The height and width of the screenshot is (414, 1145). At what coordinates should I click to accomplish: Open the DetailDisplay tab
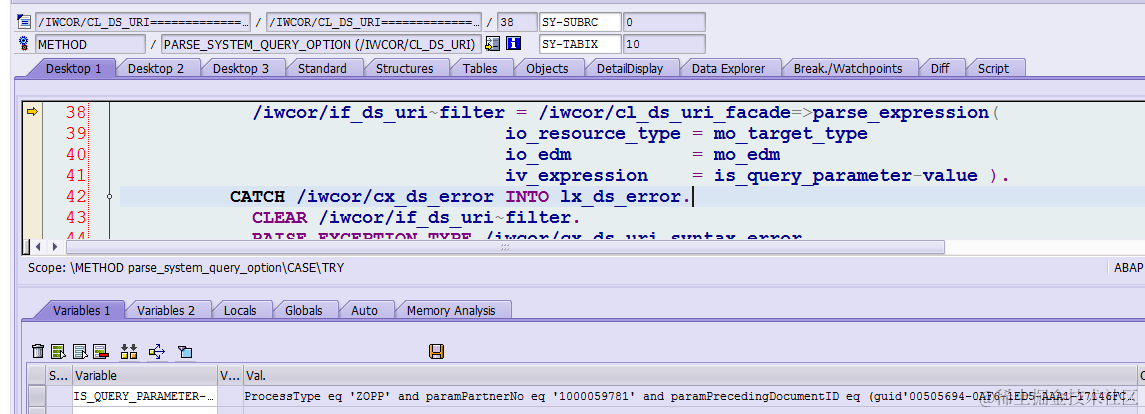tap(630, 69)
